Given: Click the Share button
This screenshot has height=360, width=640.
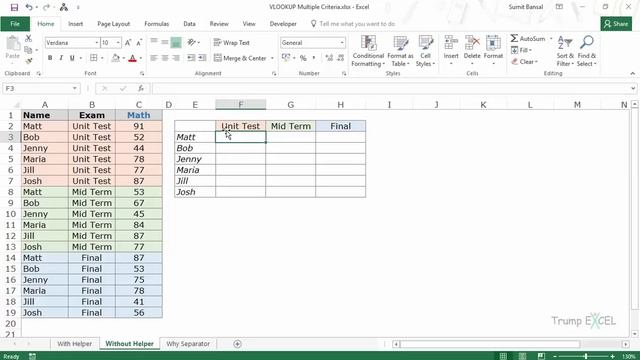Looking at the screenshot, I should (616, 24).
